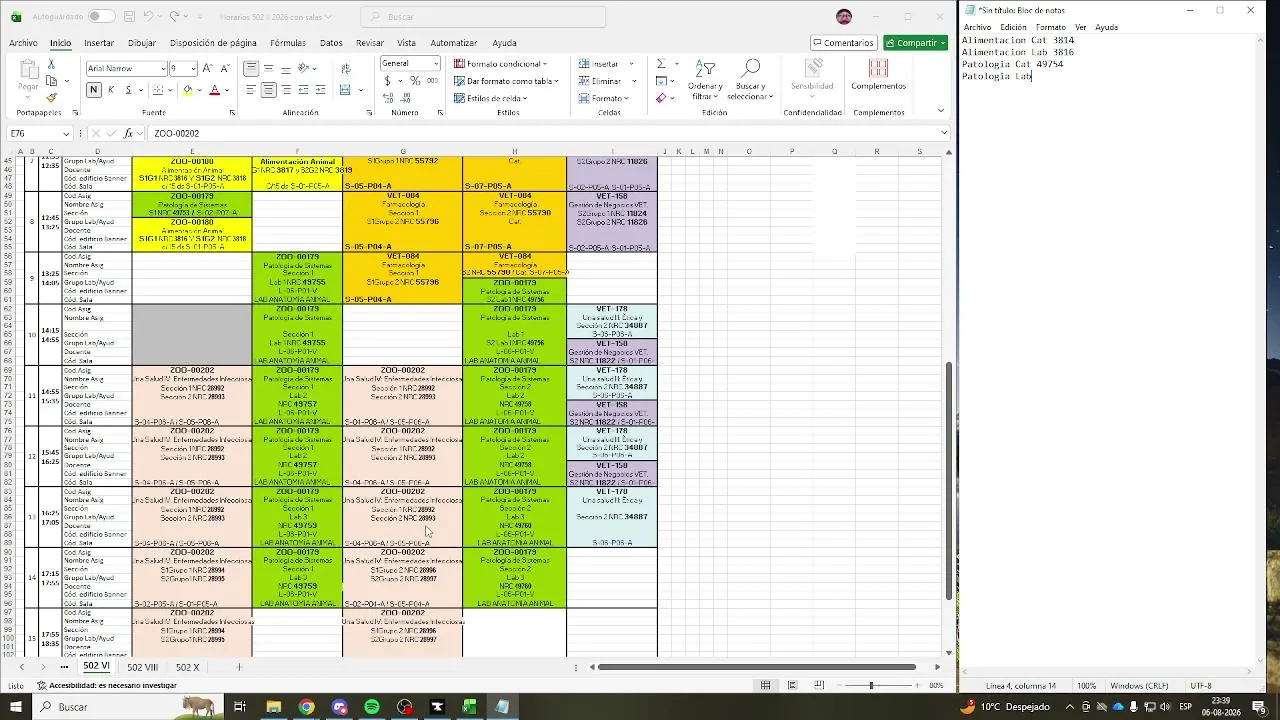Open Spotify from the Windows taskbar
The image size is (1280, 720).
tap(372, 707)
